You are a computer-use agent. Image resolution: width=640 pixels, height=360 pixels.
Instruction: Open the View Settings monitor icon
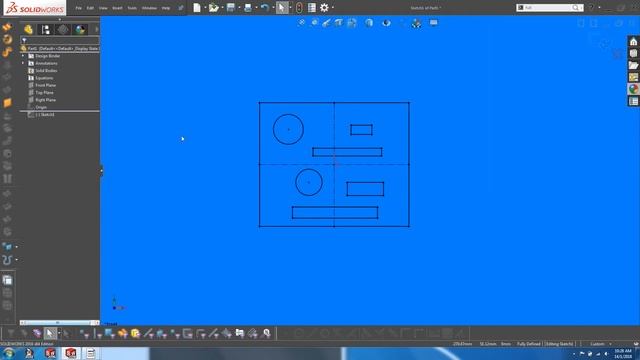click(x=433, y=22)
